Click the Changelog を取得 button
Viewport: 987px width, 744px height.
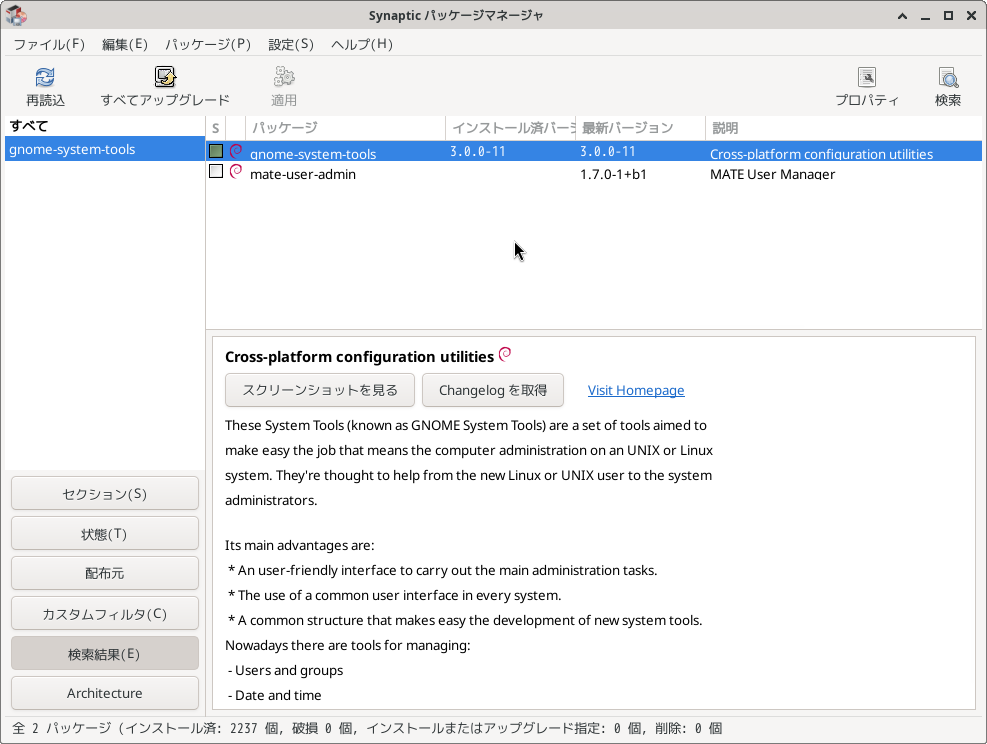coord(493,390)
